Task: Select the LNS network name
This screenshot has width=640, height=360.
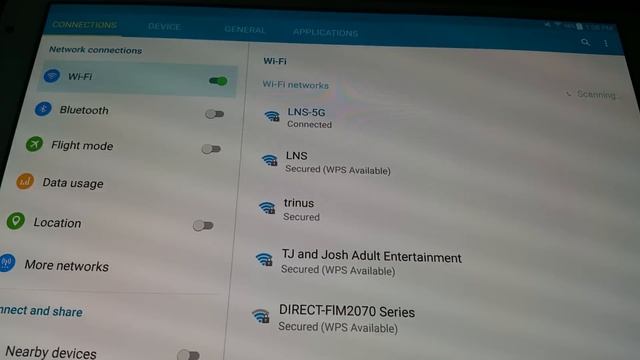Action: 297,156
